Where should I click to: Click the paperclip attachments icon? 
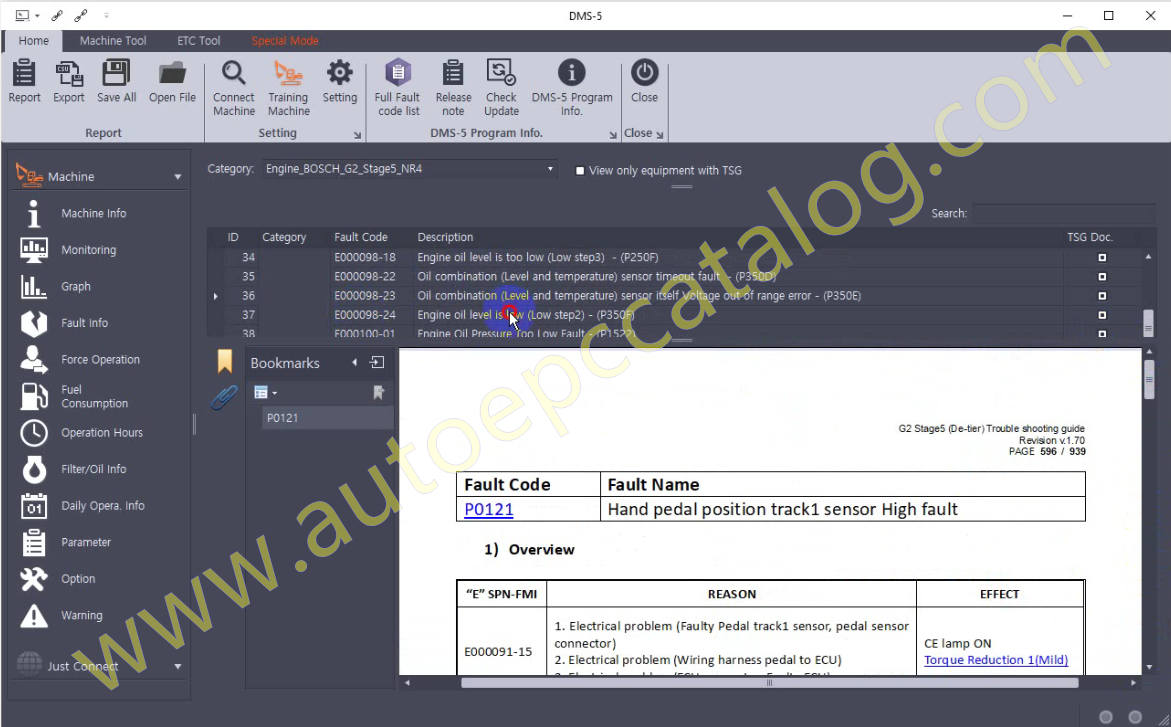[x=223, y=398]
